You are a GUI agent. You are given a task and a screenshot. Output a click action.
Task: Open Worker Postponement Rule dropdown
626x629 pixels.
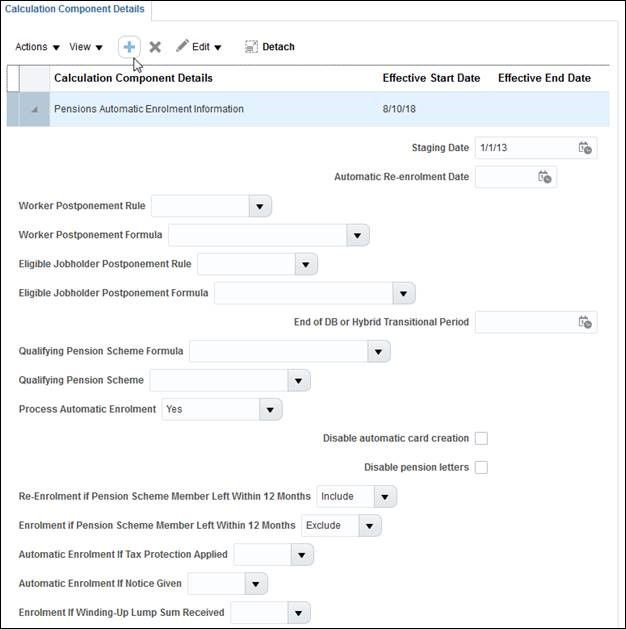259,206
